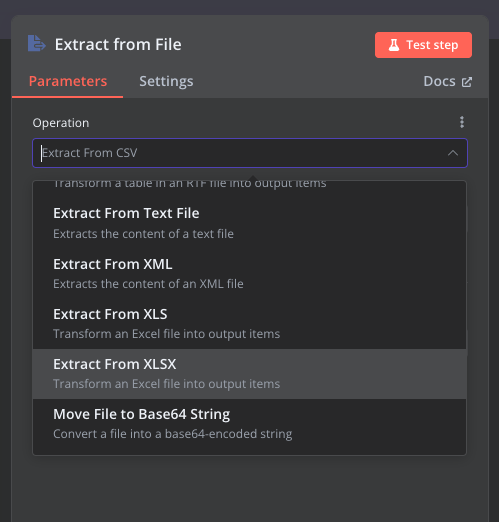Select the highlighted Extract From XLSX option
The width and height of the screenshot is (499, 522).
[x=249, y=374]
